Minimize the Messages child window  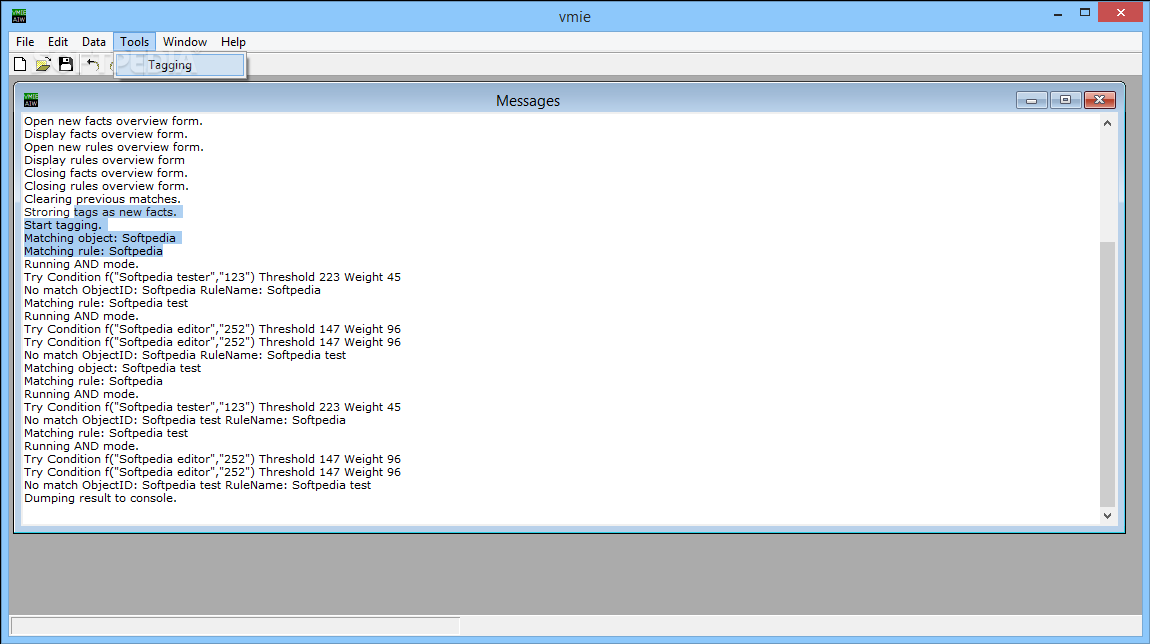[1031, 100]
